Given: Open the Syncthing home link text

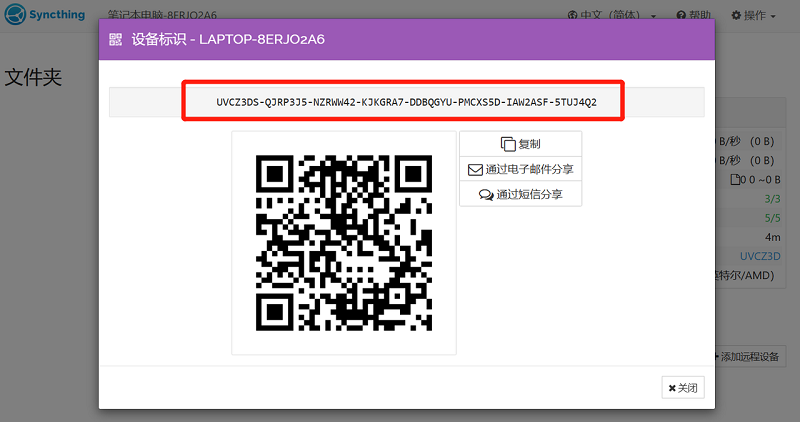Looking at the screenshot, I should (57, 14).
